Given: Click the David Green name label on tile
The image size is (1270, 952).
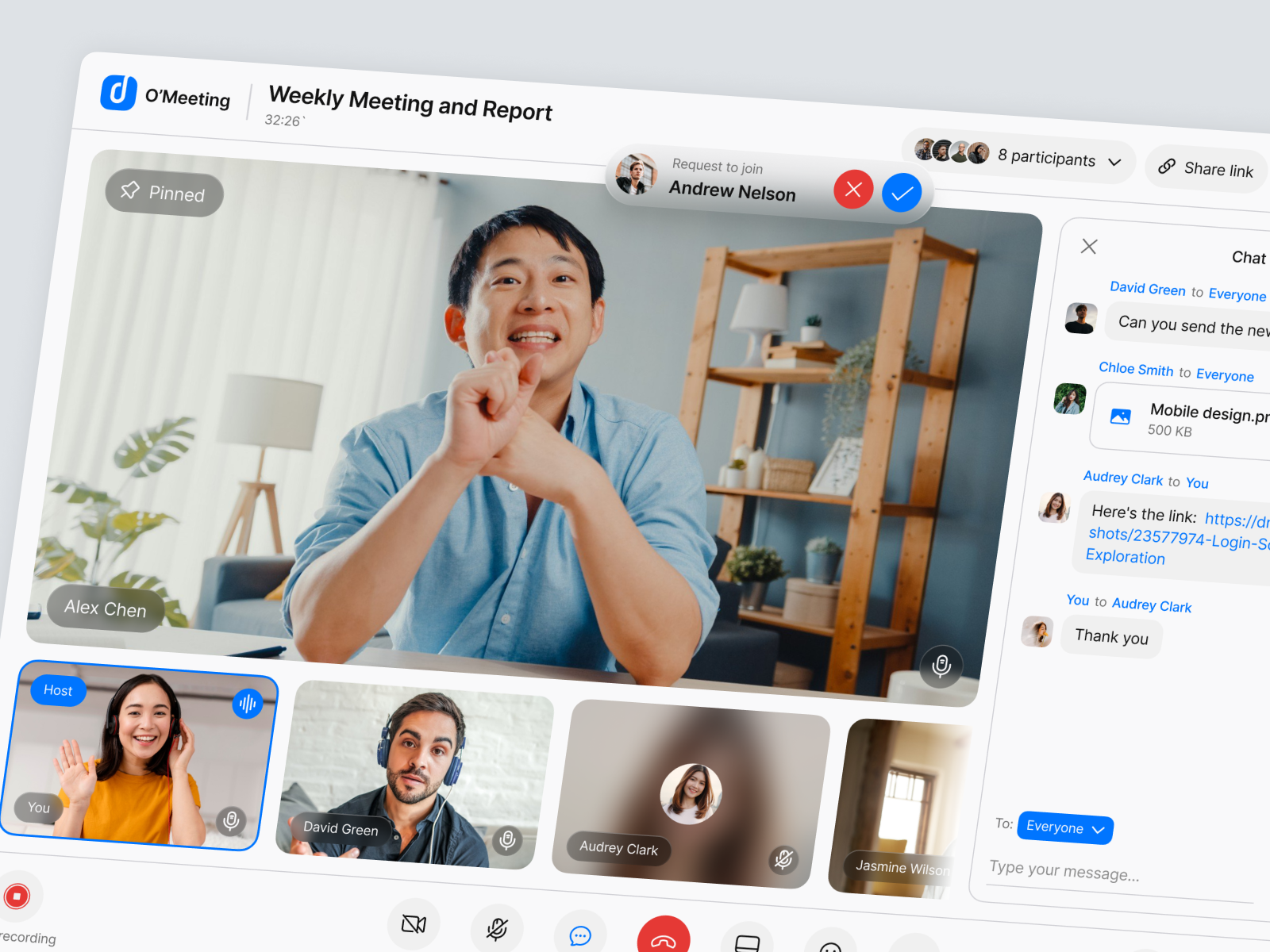Looking at the screenshot, I should click(341, 829).
